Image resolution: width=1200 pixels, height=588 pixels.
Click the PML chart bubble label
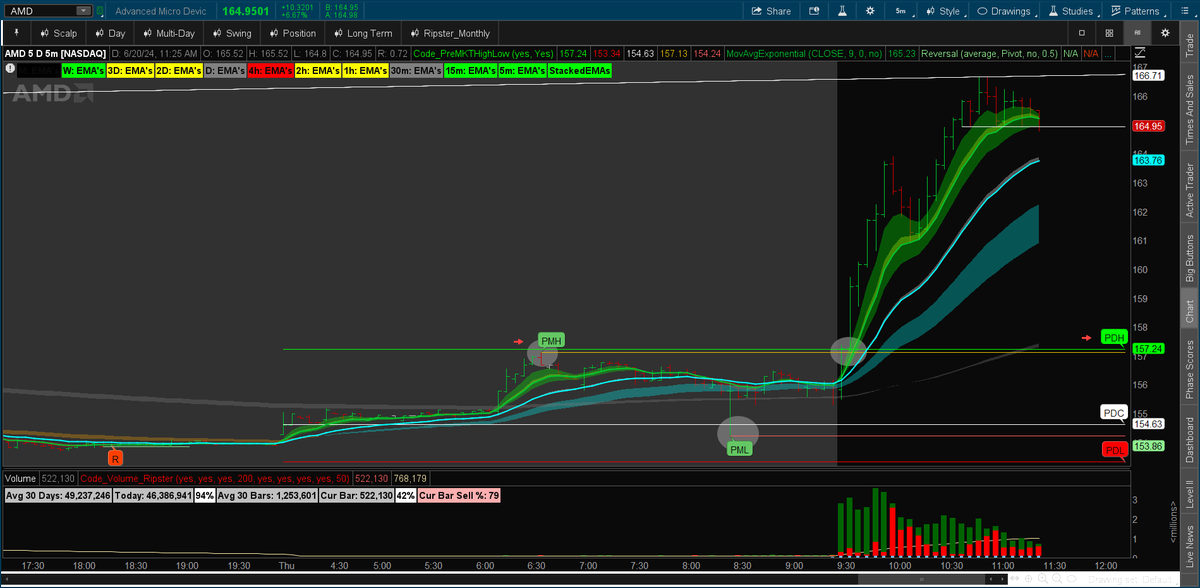tap(739, 449)
